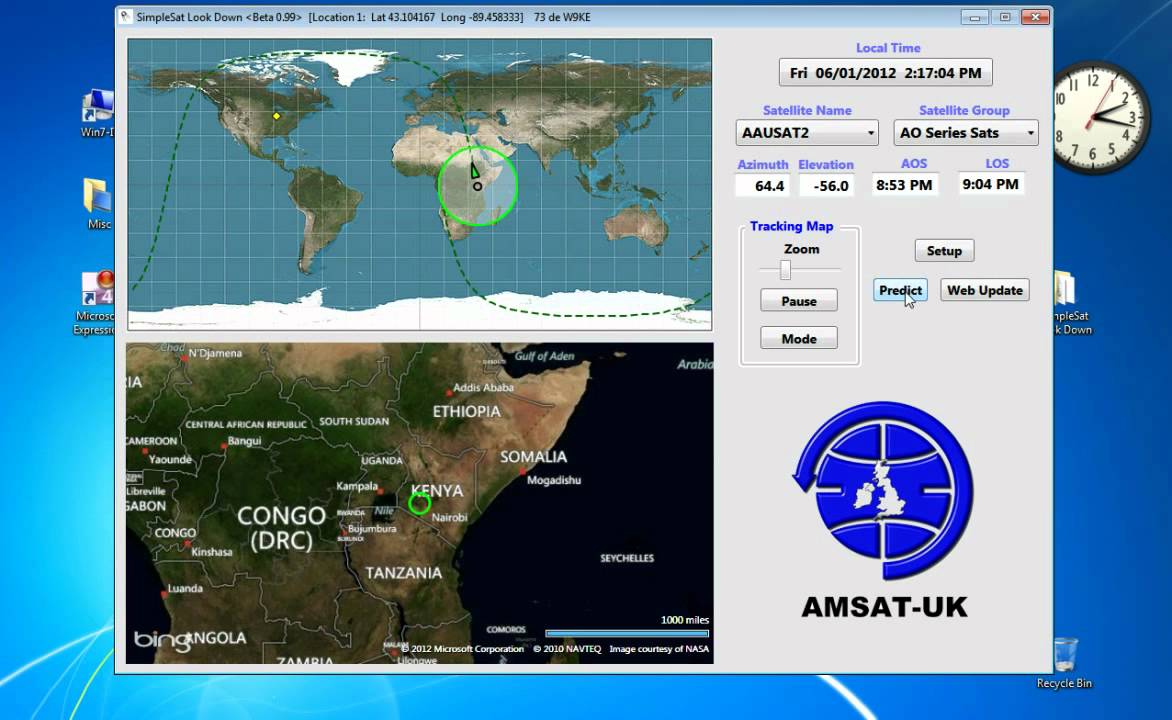This screenshot has width=1172, height=720.
Task: Click the Azimuth value 64.4 field
Action: (762, 185)
